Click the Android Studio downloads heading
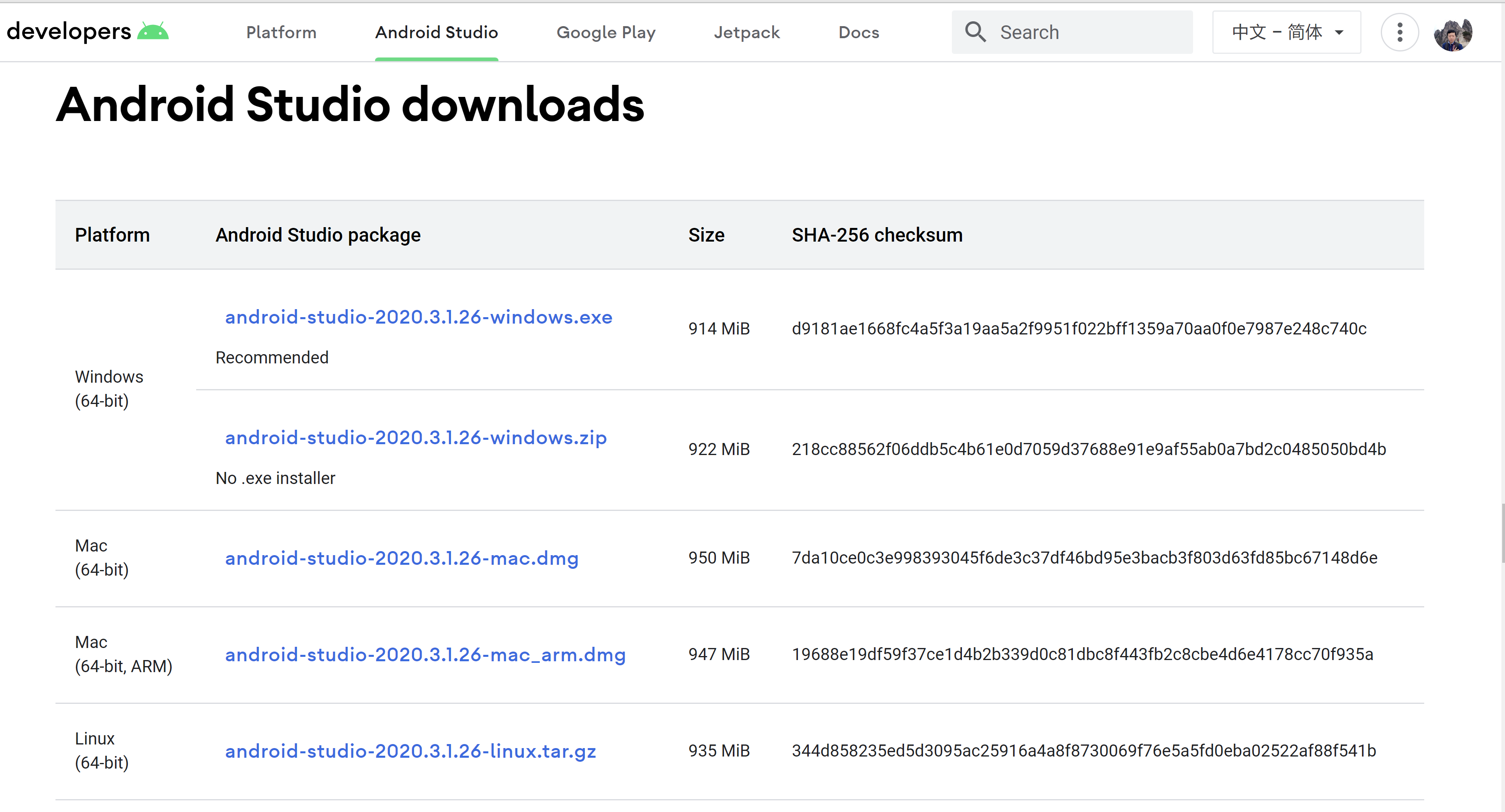 350,105
